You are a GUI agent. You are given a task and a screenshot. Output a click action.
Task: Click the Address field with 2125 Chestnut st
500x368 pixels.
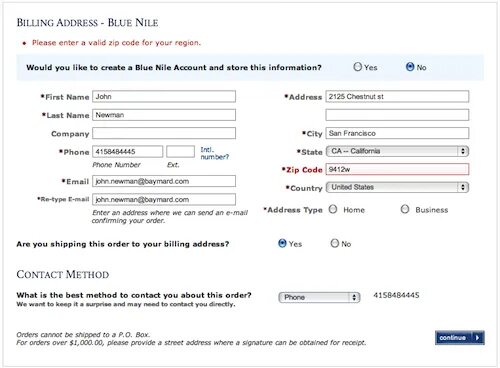[x=397, y=97]
